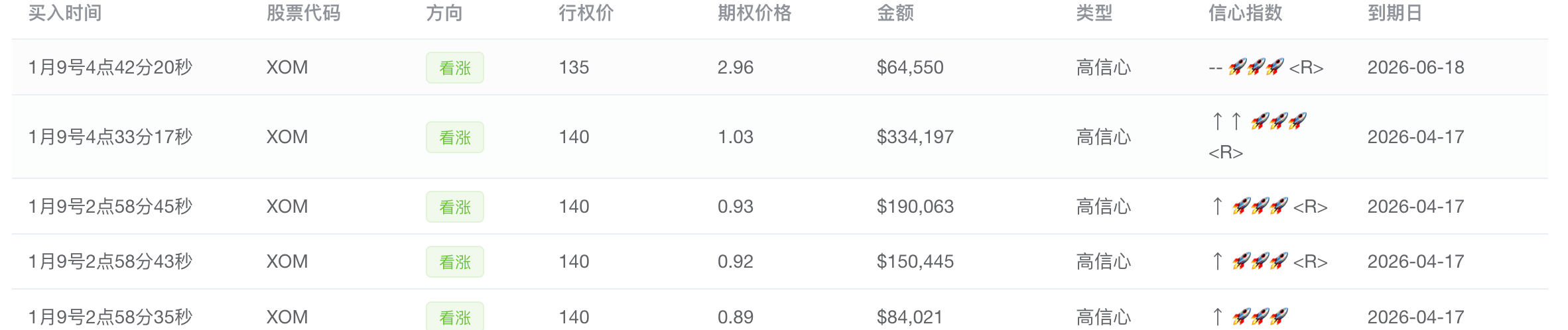Click the 2026-06-18 expiration date cell
This screenshot has width=1568, height=330.
(x=1415, y=67)
